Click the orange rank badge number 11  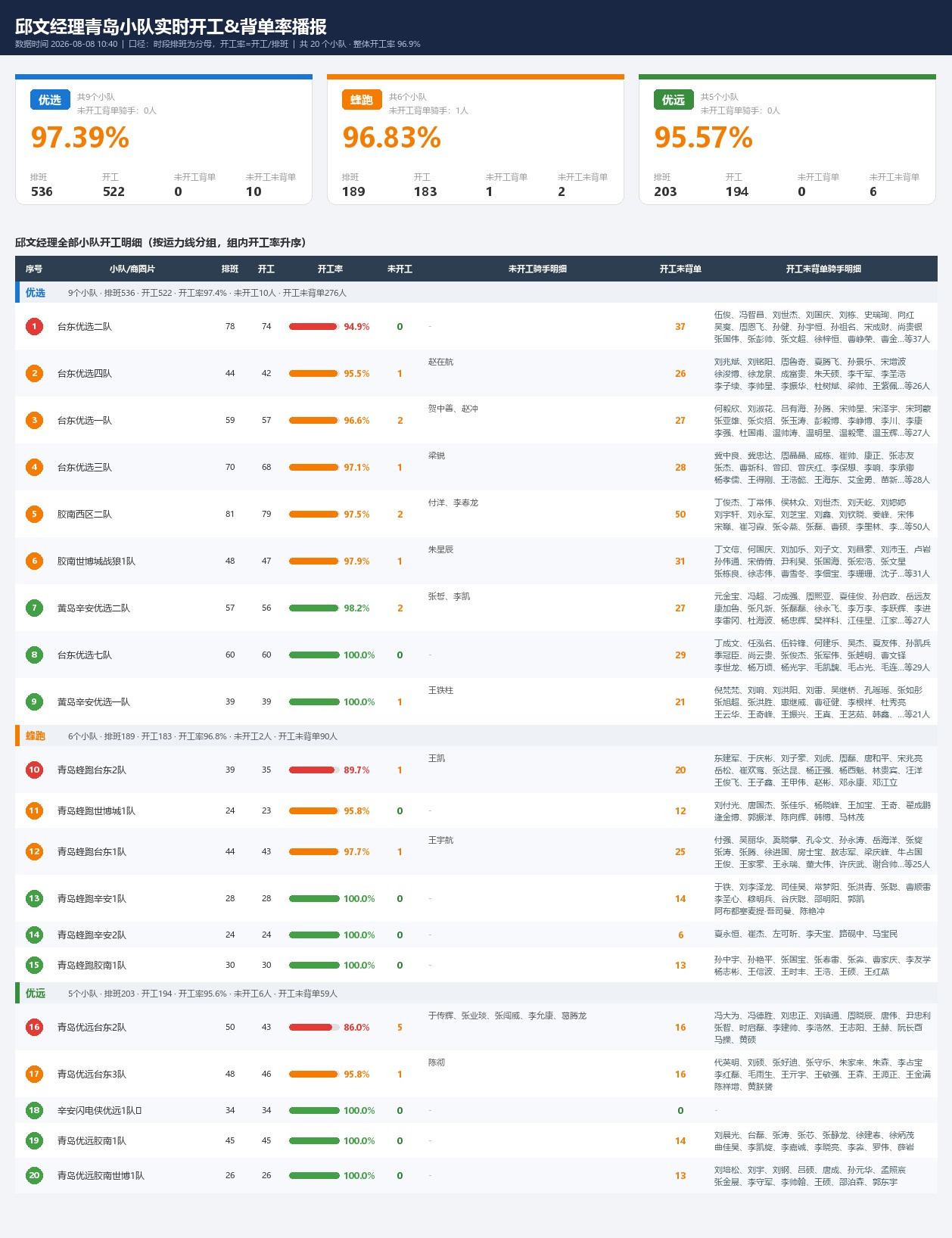[34, 810]
